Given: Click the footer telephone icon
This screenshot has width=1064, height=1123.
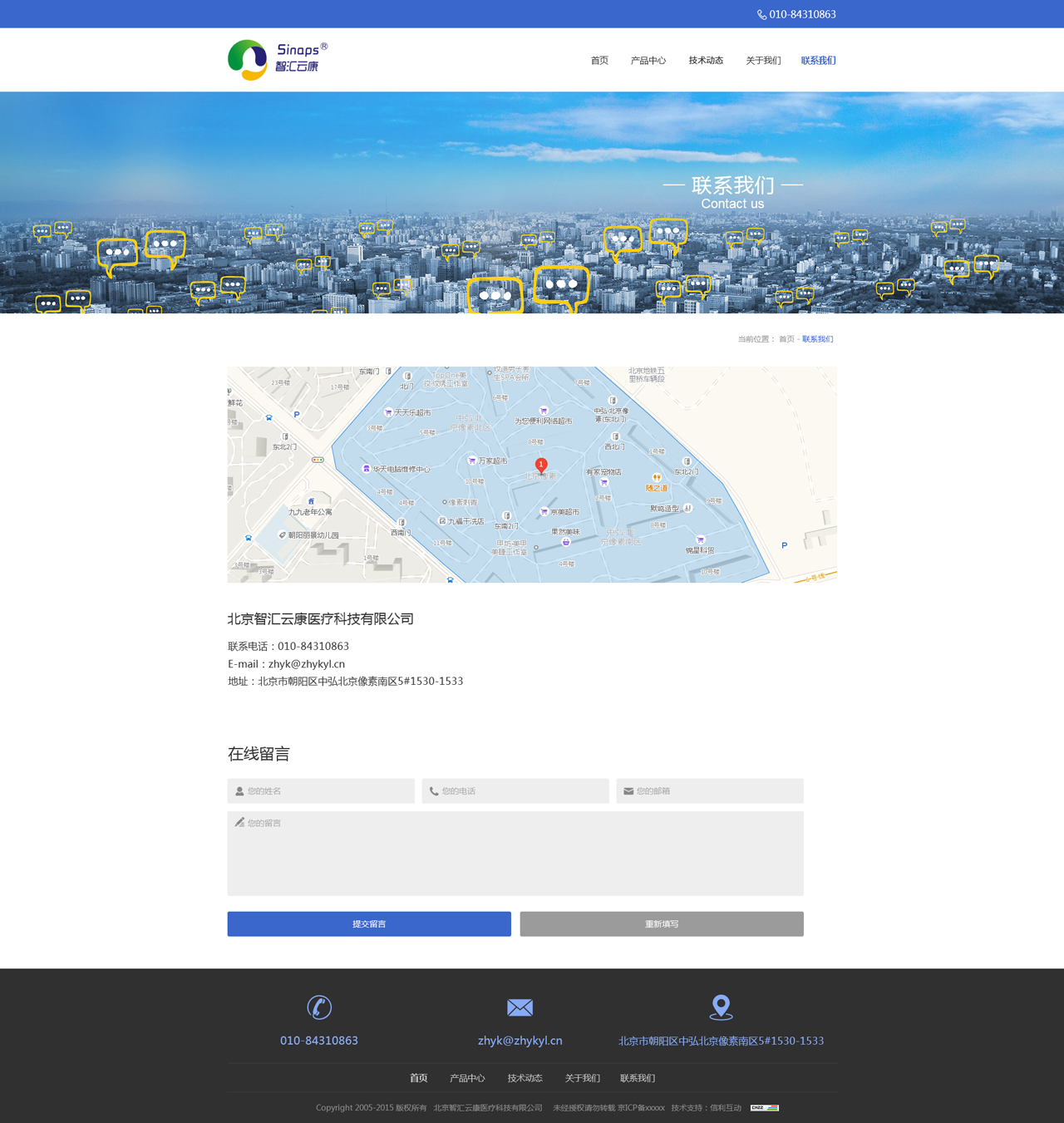Looking at the screenshot, I should pos(319,1007).
